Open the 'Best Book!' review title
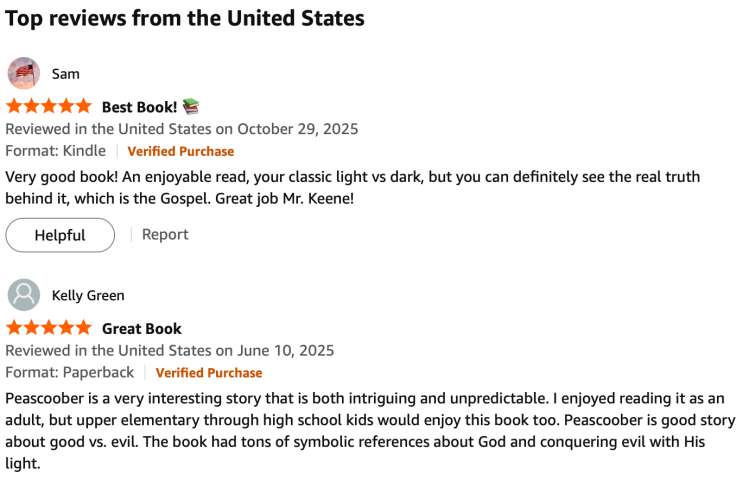 pos(139,106)
